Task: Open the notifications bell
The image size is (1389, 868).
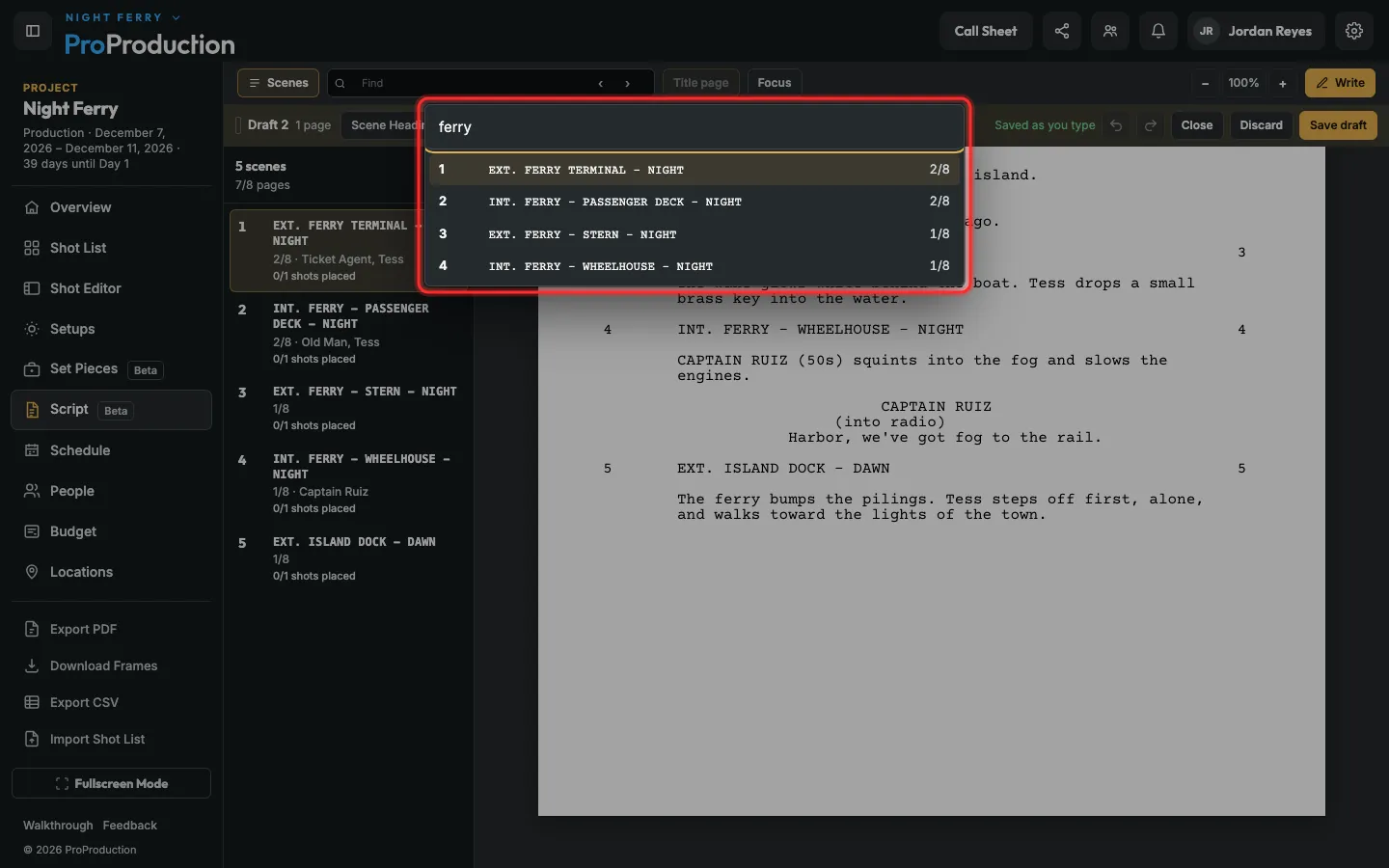Action: click(1158, 31)
